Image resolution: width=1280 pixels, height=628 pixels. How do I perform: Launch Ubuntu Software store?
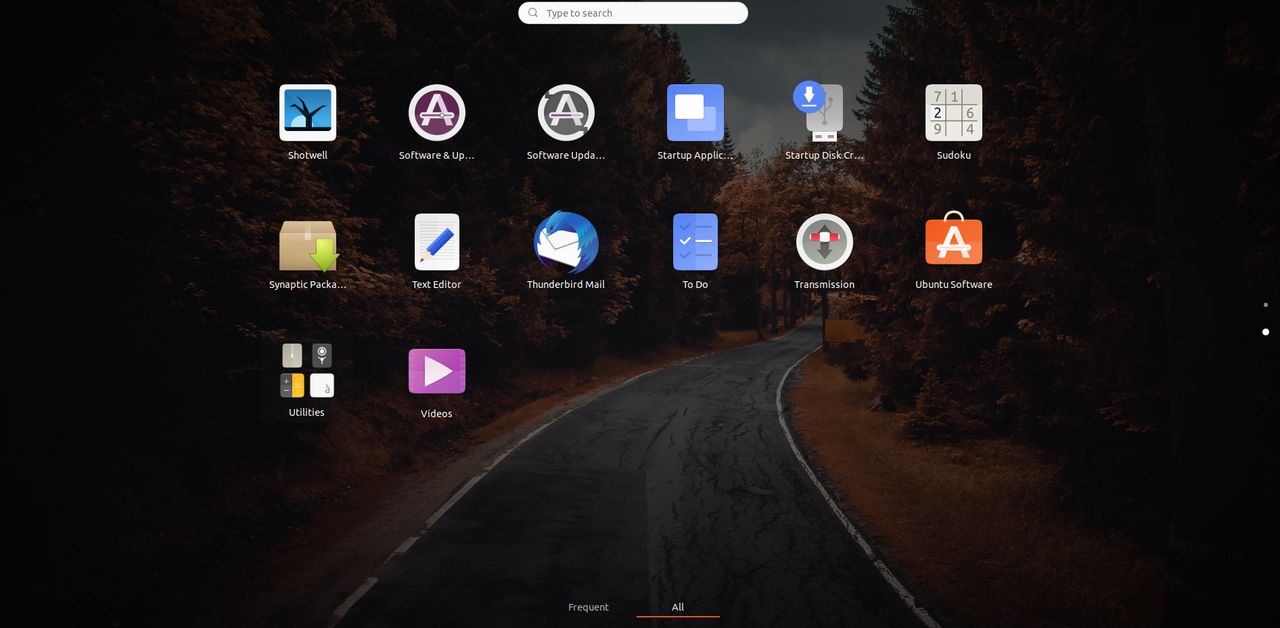click(954, 239)
